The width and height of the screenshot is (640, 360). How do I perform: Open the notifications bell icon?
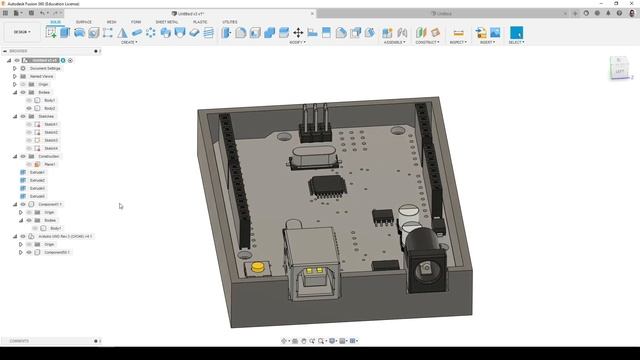click(608, 13)
